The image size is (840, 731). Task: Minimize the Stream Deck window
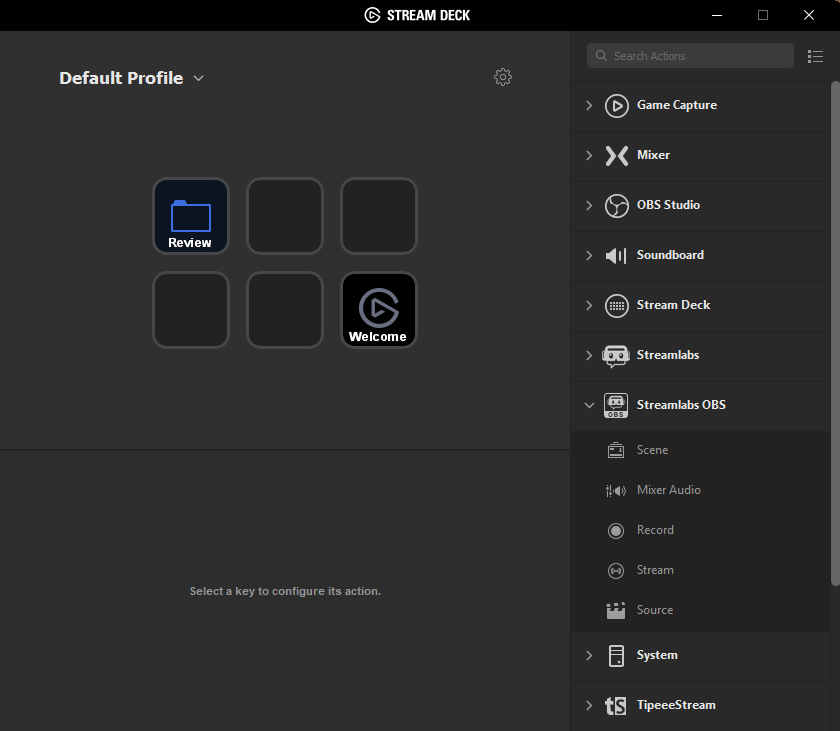coord(717,15)
